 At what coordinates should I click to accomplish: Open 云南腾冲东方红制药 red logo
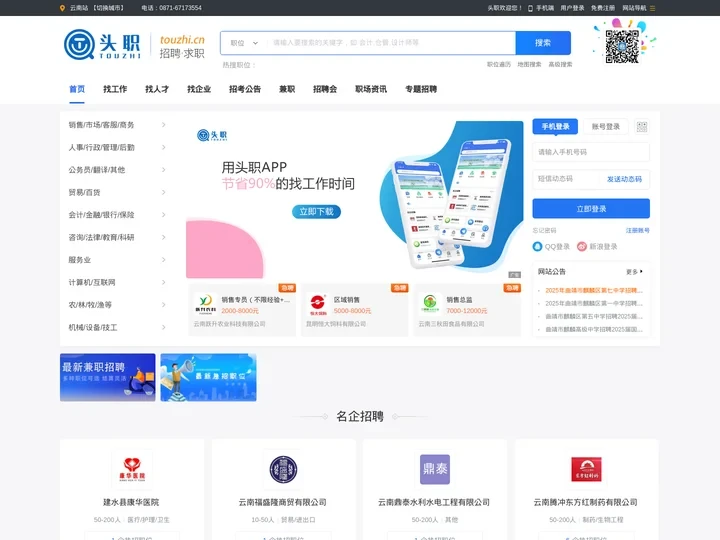tap(586, 469)
